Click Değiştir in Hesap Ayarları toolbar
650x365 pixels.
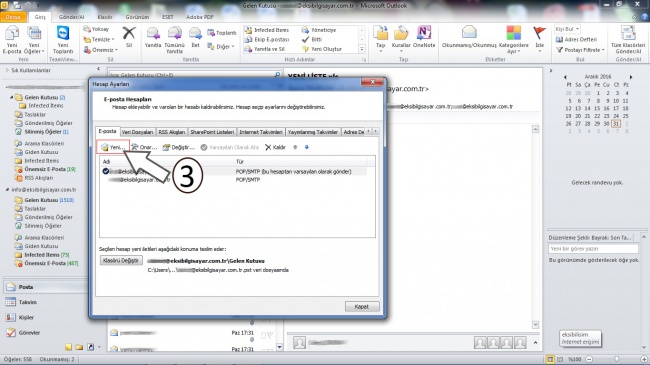[178, 147]
